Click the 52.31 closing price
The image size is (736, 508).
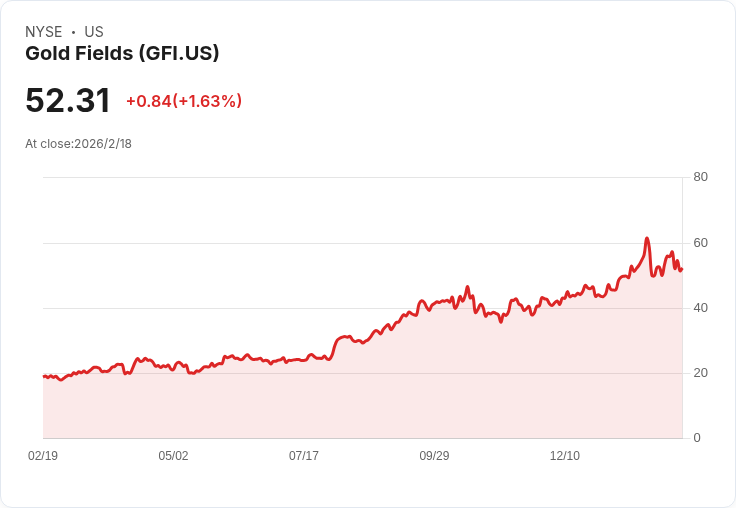pyautogui.click(x=68, y=101)
